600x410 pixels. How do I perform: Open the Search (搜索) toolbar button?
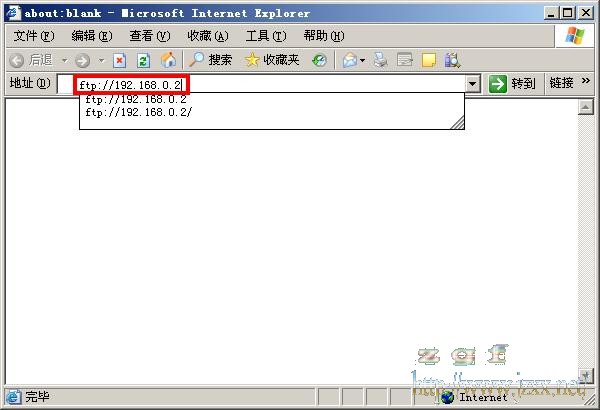click(x=211, y=60)
